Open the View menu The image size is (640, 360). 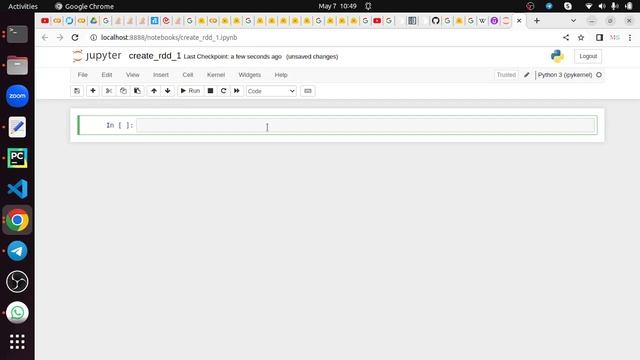[133, 75]
